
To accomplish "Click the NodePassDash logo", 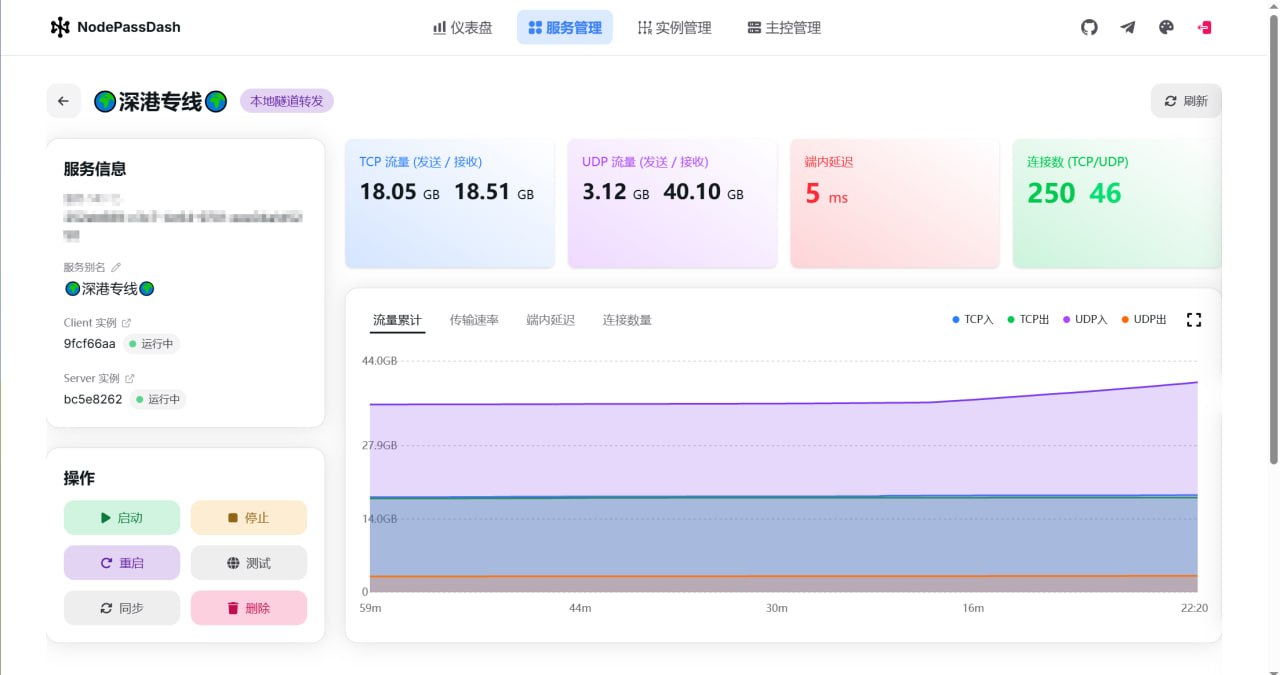I will [x=115, y=28].
